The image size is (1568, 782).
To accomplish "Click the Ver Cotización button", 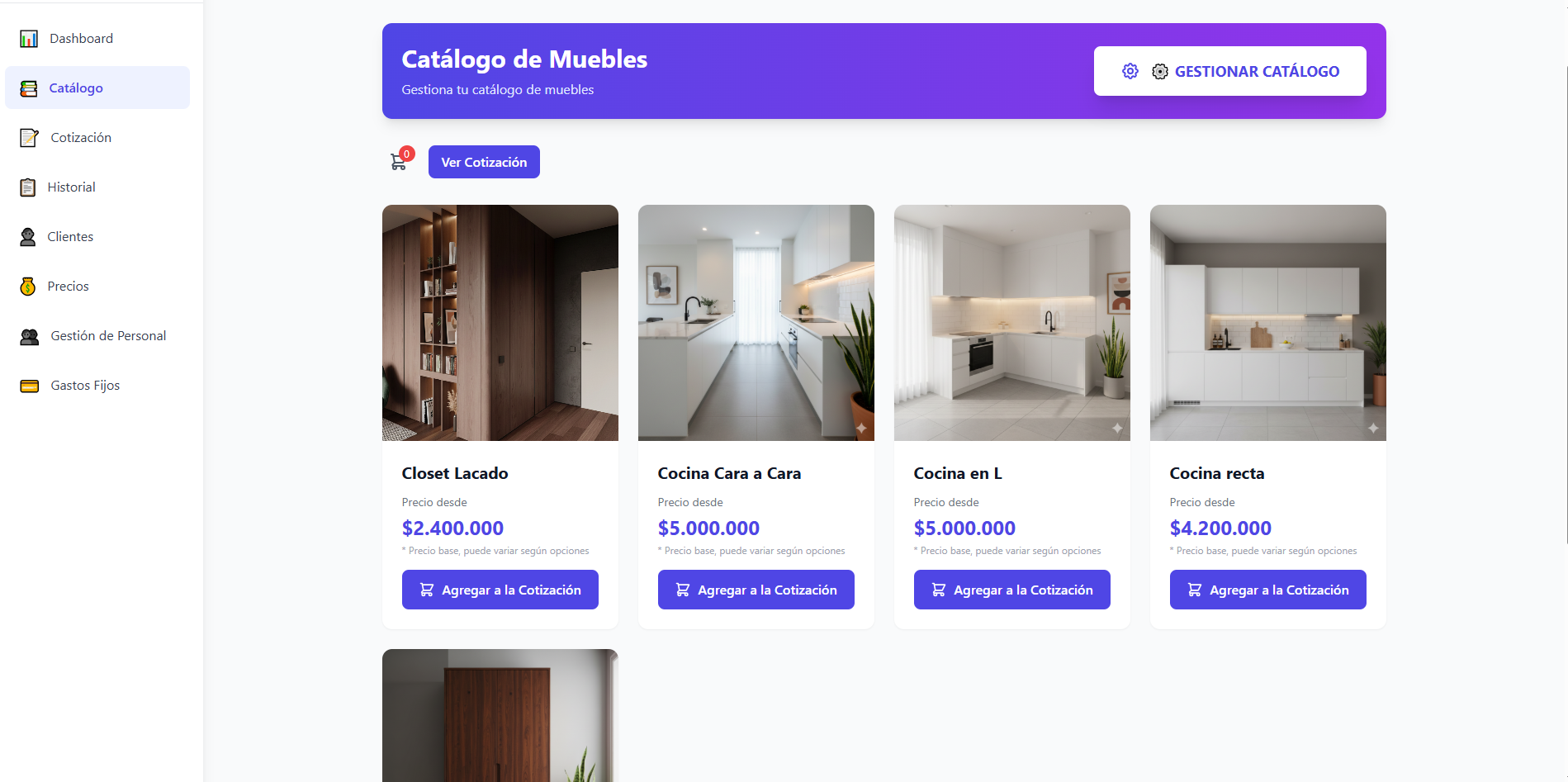I will (484, 162).
